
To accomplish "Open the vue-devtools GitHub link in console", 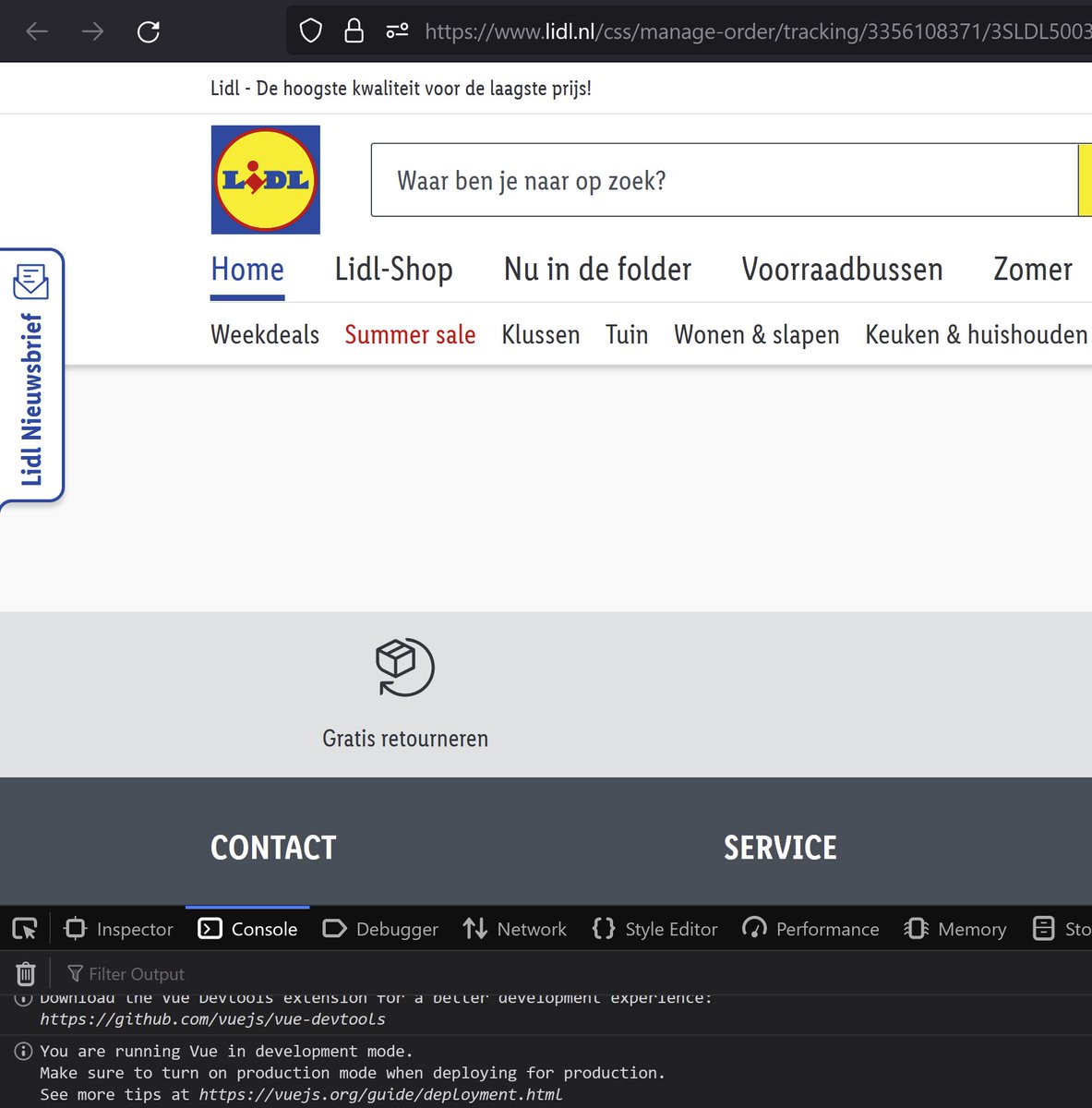I will point(212,1019).
